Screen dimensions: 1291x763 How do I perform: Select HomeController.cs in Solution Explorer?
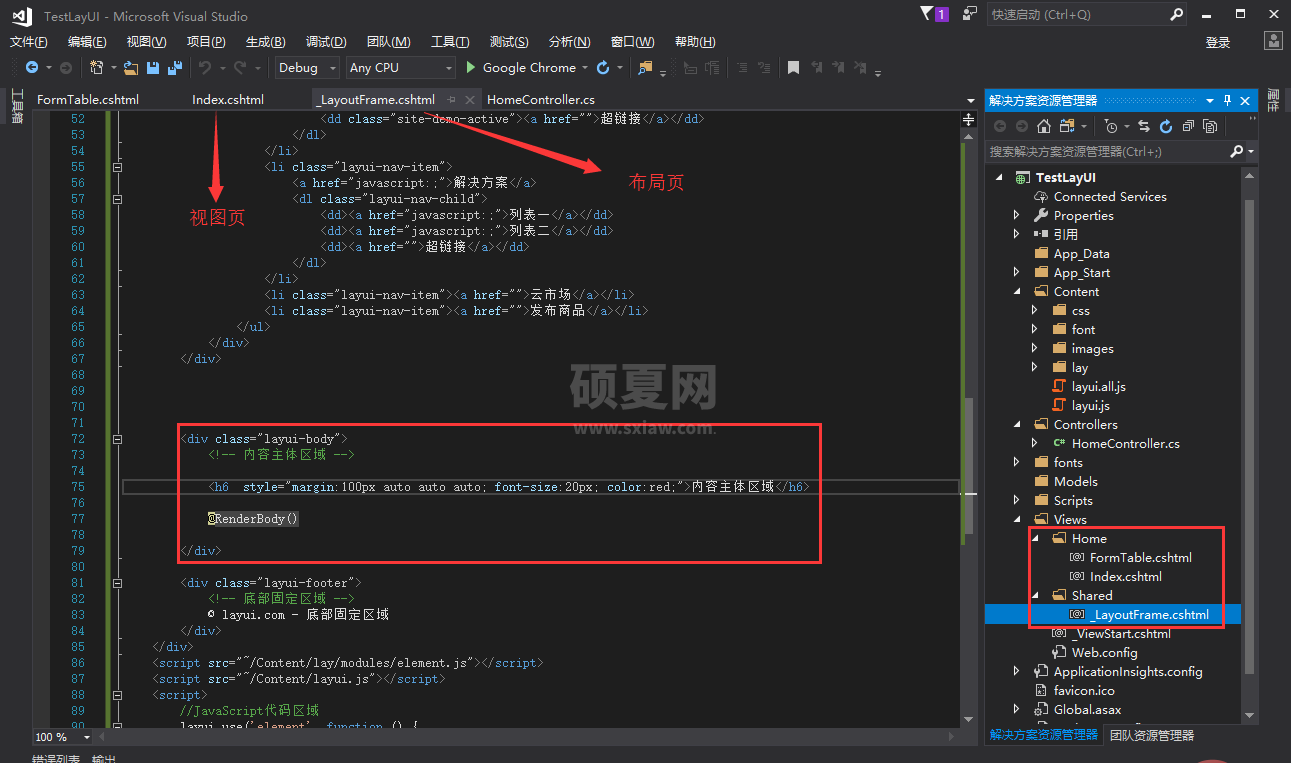[x=1125, y=444]
